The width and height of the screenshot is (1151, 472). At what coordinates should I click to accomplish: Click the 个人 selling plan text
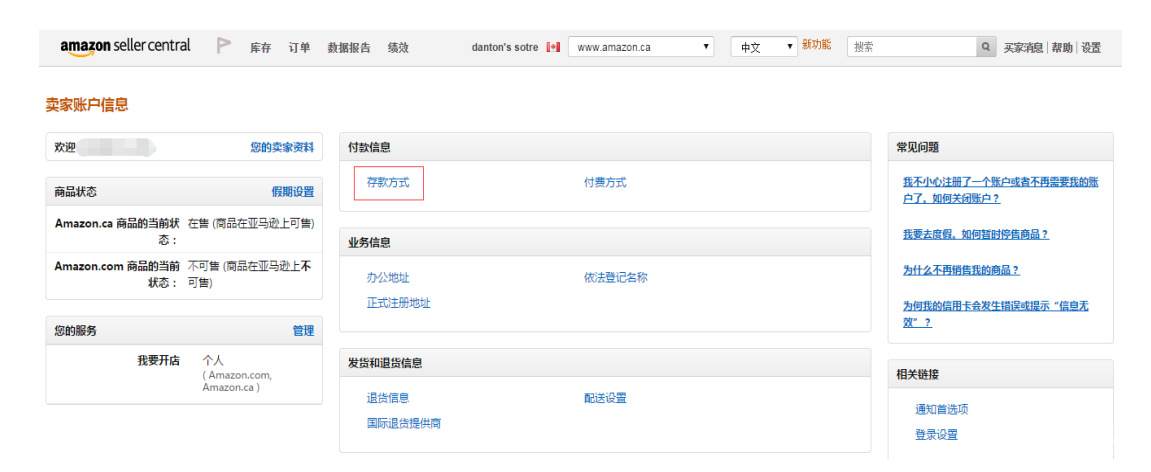pyautogui.click(x=213, y=360)
